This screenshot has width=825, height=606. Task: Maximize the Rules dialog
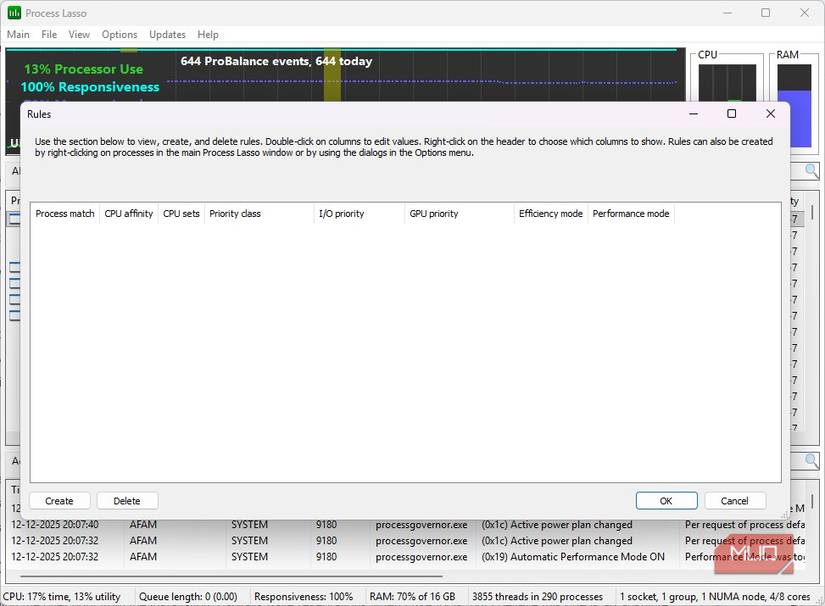click(731, 114)
